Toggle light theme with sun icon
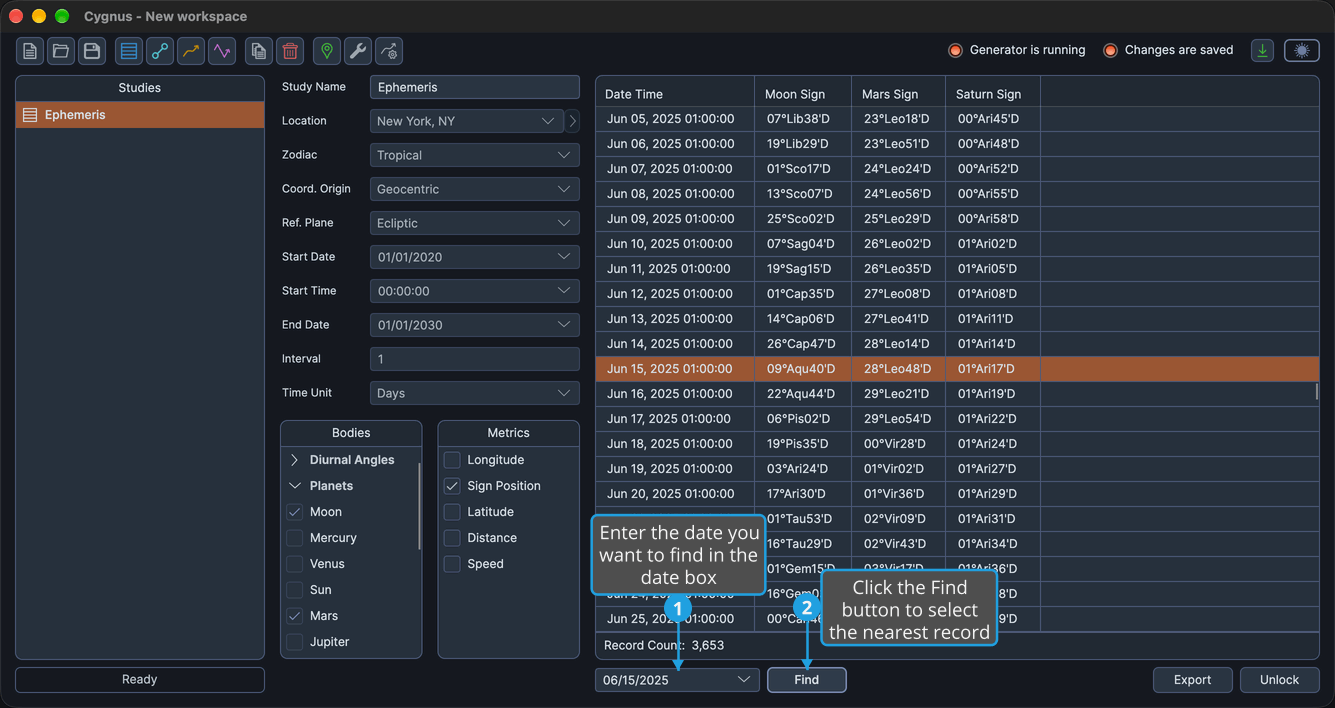The image size is (1335, 708). (1302, 50)
